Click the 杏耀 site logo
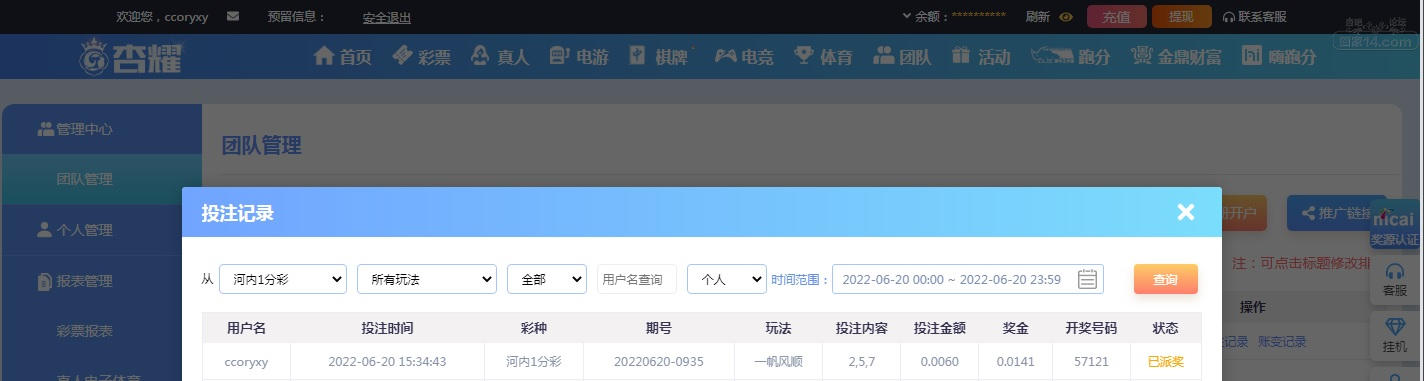The height and width of the screenshot is (381, 1424). click(x=131, y=57)
